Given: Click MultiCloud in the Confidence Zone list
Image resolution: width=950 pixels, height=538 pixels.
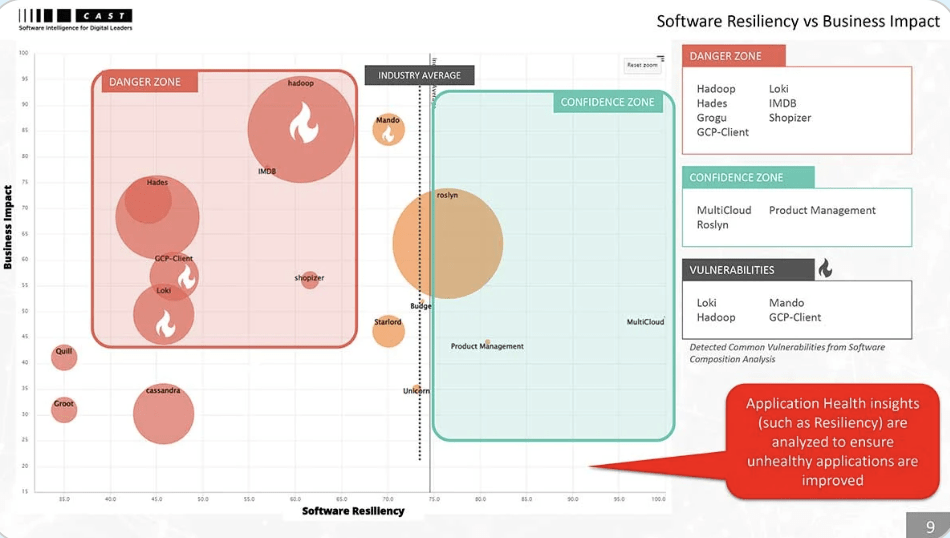Looking at the screenshot, I should coord(724,210).
